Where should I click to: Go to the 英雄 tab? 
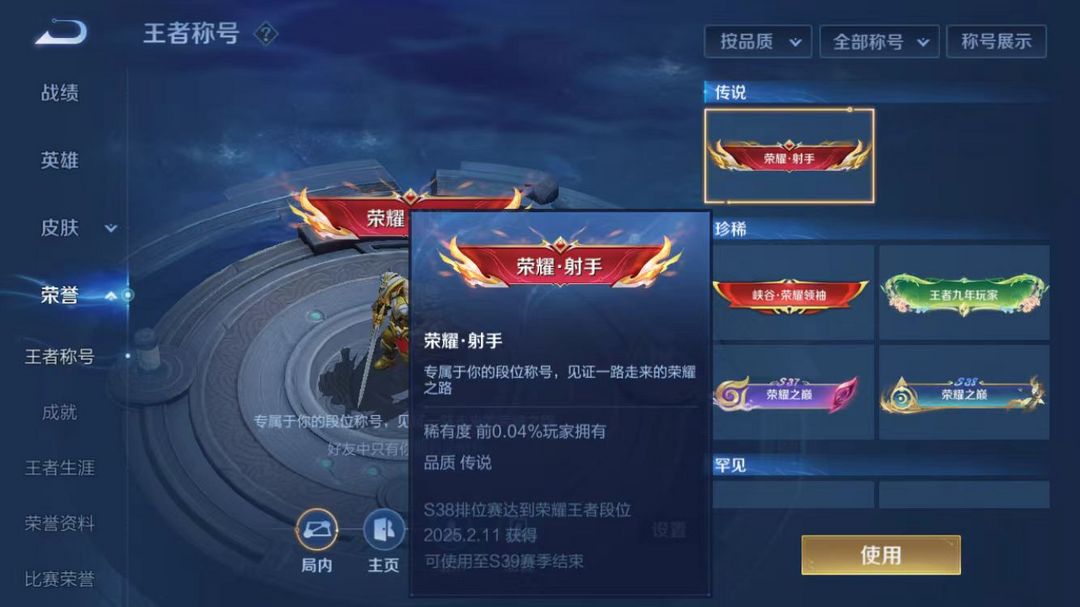pyautogui.click(x=60, y=160)
